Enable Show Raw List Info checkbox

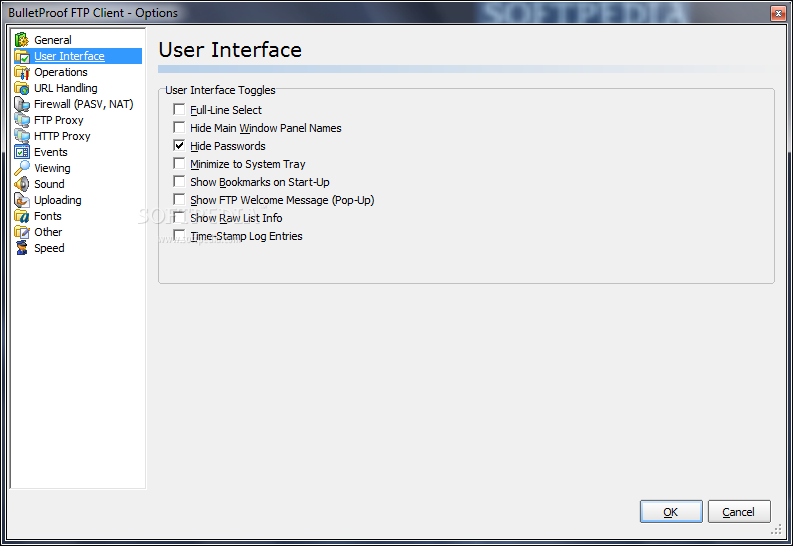pyautogui.click(x=179, y=217)
